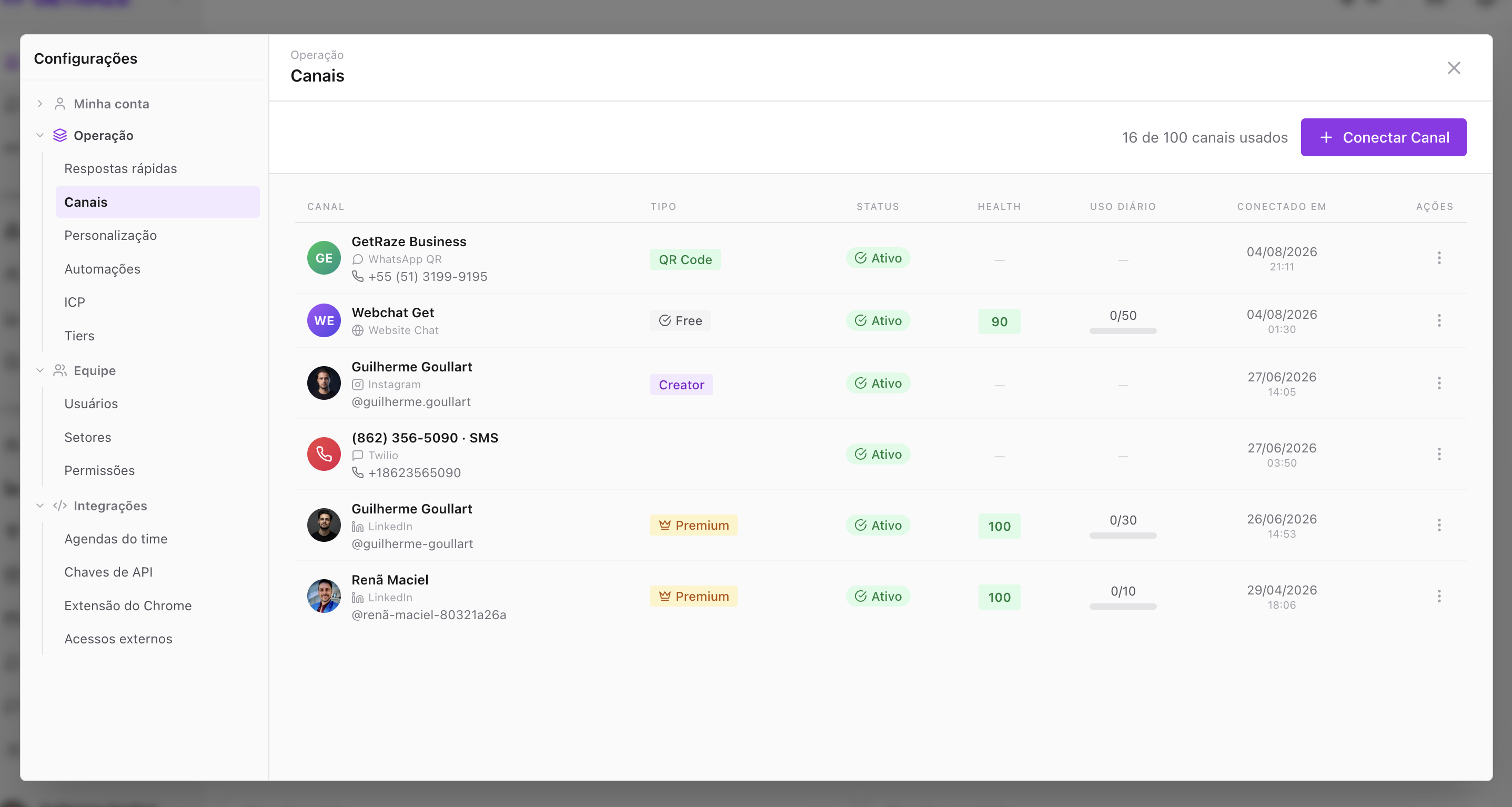Click the red phone avatar of SMS channel
This screenshot has width=1512, height=807.
324,455
